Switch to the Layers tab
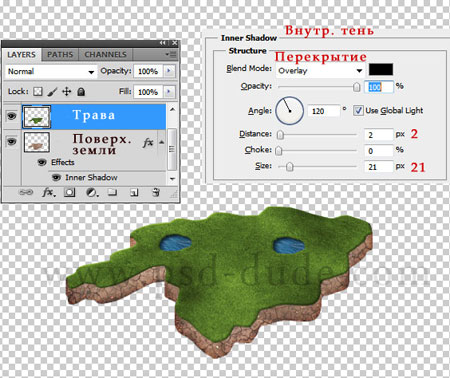This screenshot has height=378, width=450. pos(21,54)
